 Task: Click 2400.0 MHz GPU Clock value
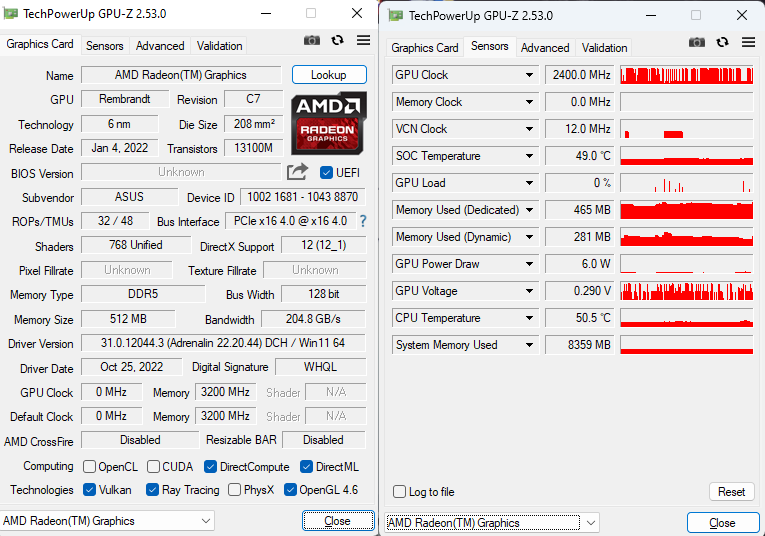pos(579,75)
